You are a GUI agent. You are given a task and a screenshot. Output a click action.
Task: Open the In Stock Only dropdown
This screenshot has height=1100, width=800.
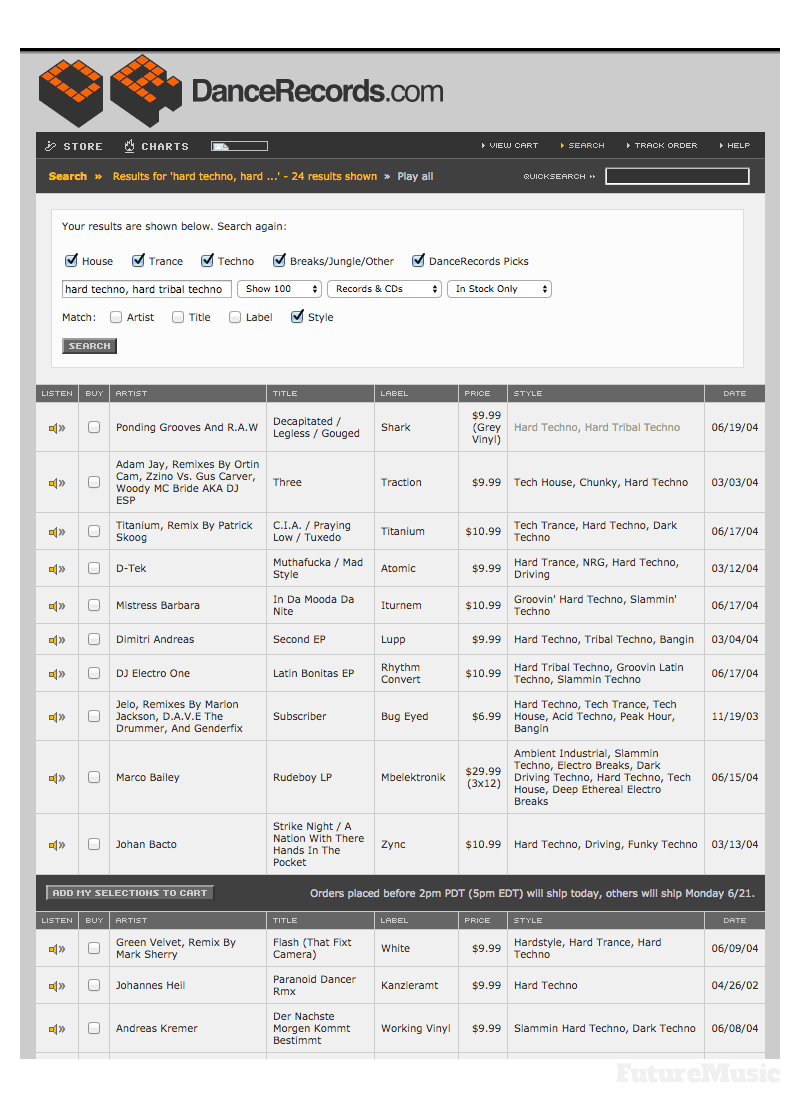point(500,289)
